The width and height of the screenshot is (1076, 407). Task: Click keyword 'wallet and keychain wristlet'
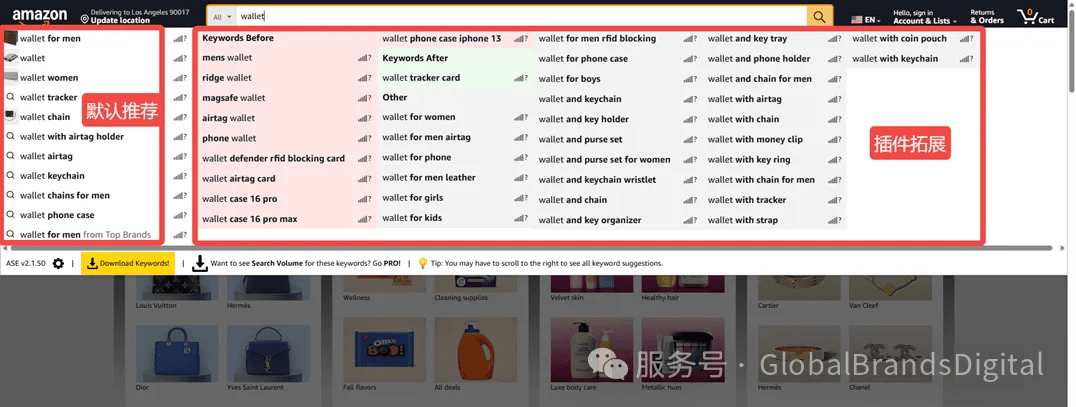click(x=597, y=180)
